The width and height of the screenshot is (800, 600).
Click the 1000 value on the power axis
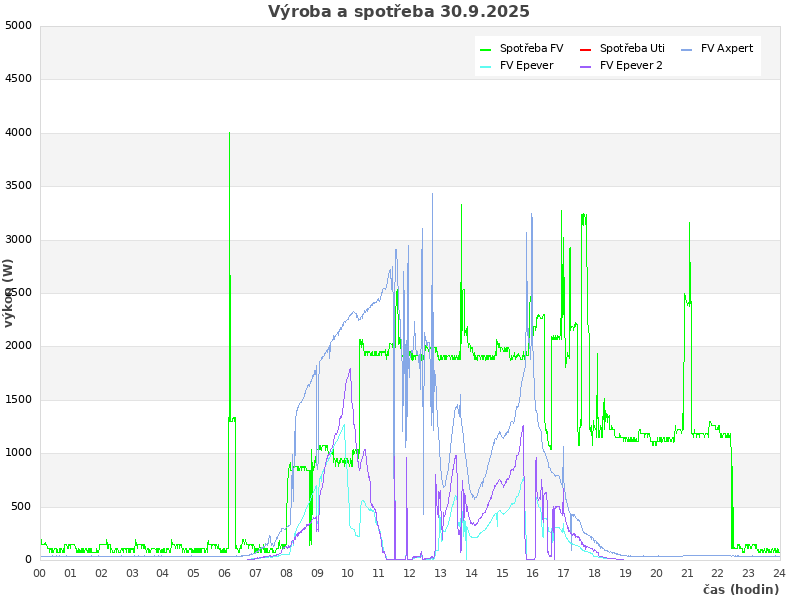(x=18, y=453)
